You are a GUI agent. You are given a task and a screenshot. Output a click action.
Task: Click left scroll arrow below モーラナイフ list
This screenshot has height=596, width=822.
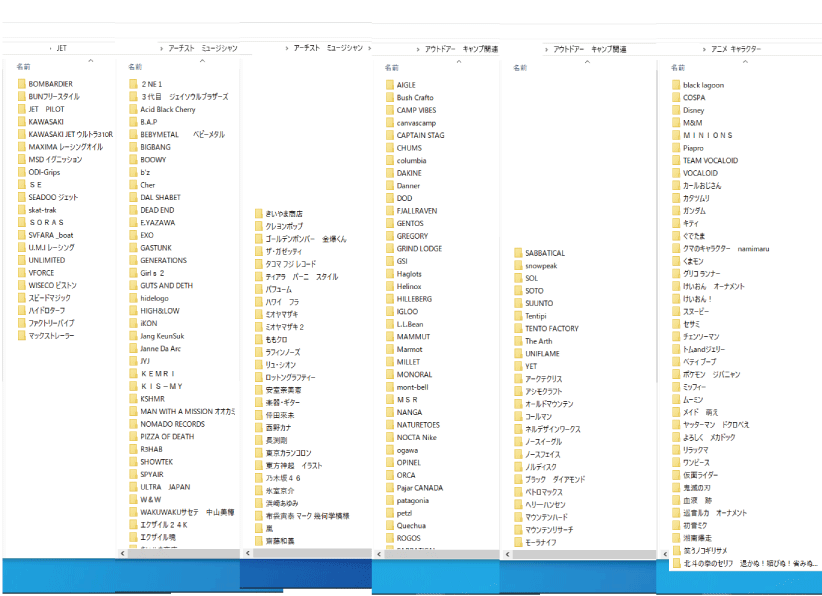pos(507,554)
